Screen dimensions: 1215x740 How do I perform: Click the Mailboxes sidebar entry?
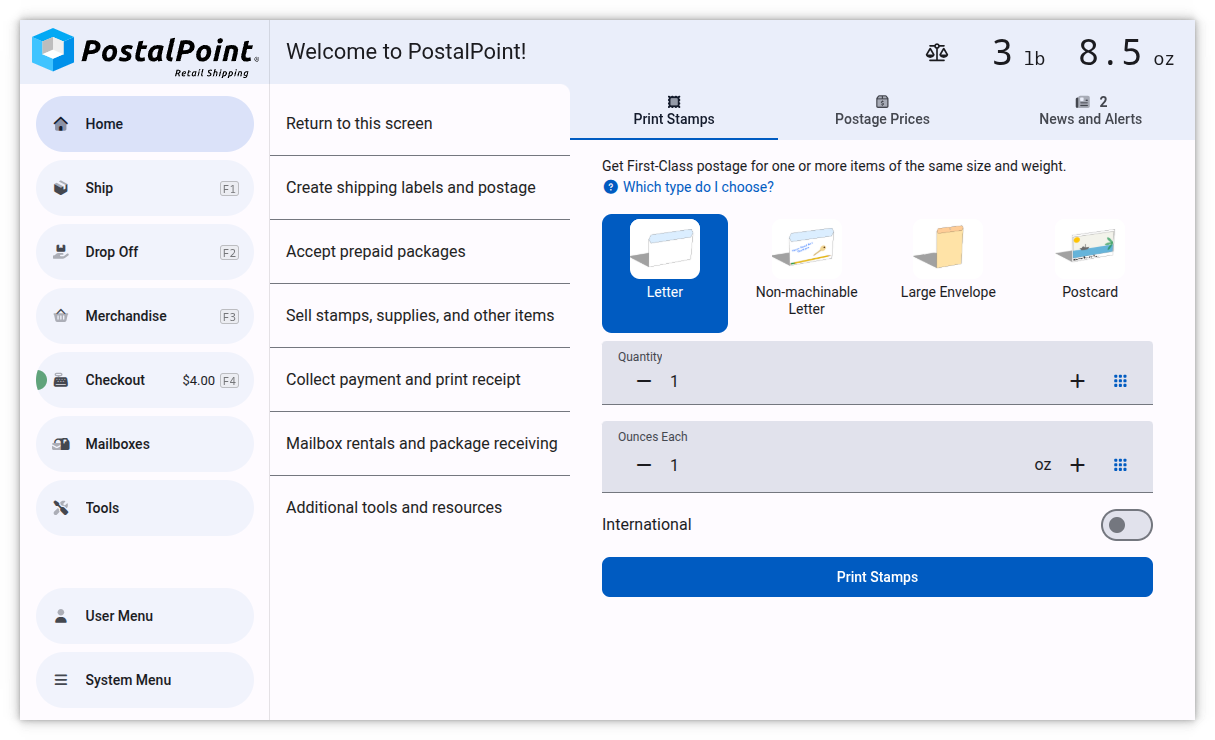[x=144, y=443]
